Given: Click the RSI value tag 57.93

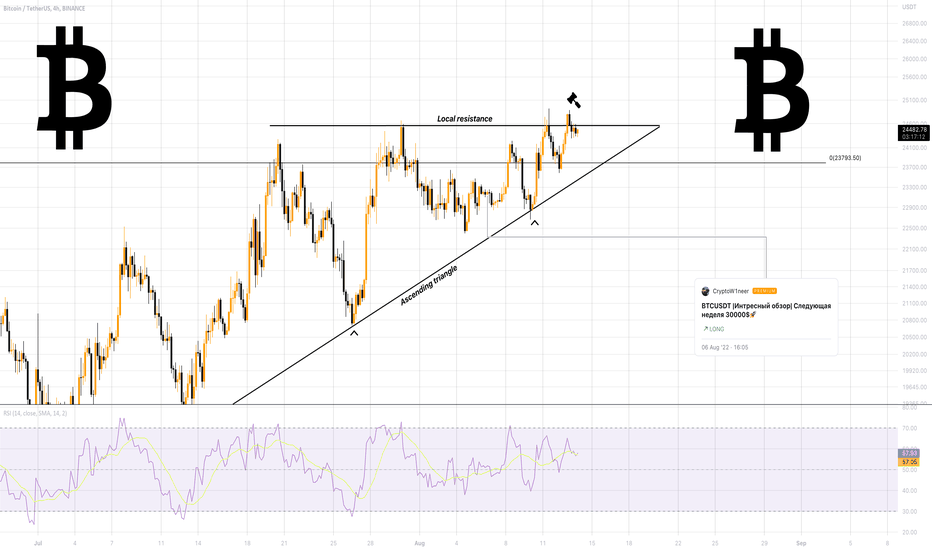Looking at the screenshot, I should coord(909,454).
